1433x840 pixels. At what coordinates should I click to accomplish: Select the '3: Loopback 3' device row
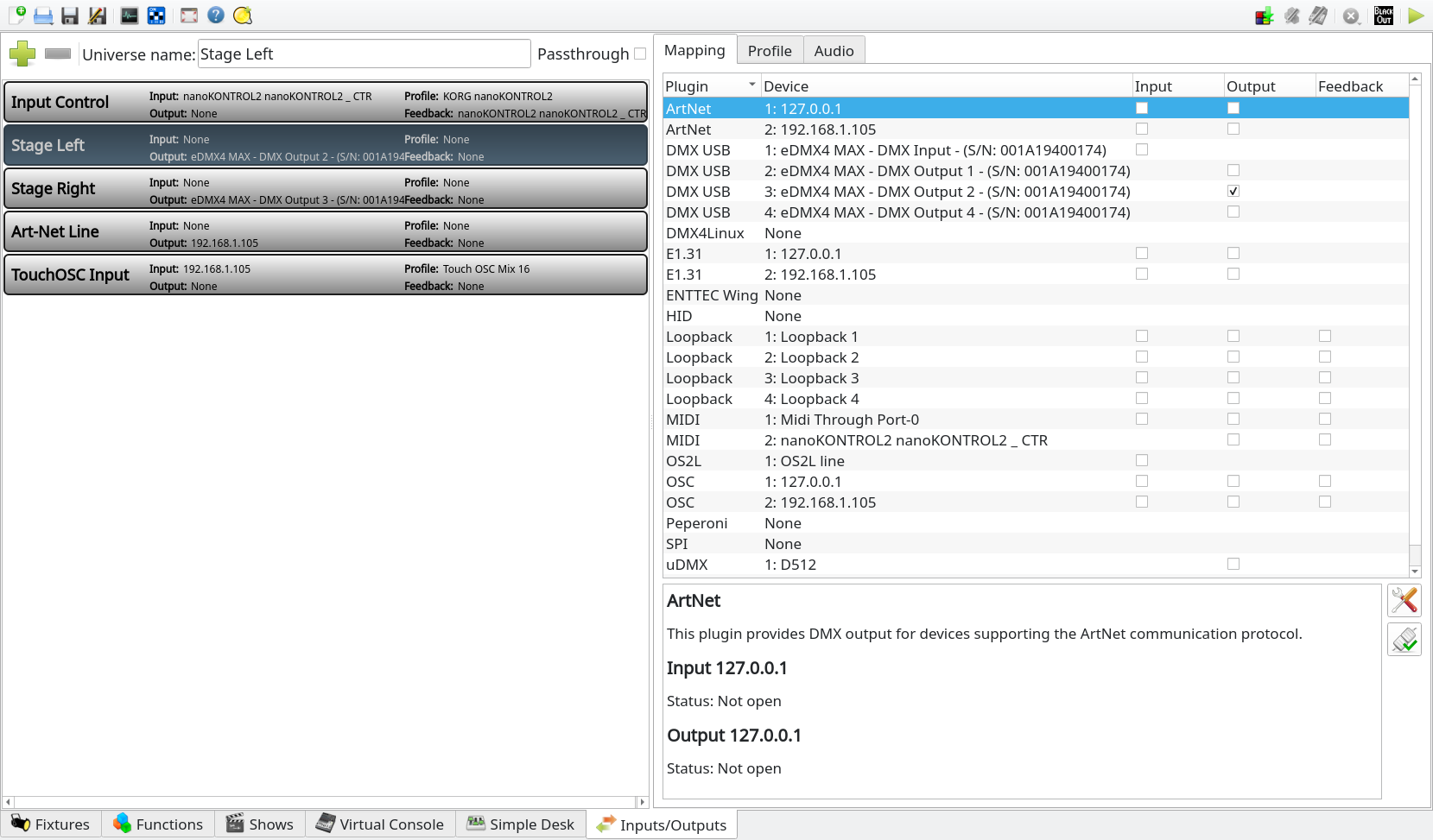(1036, 378)
